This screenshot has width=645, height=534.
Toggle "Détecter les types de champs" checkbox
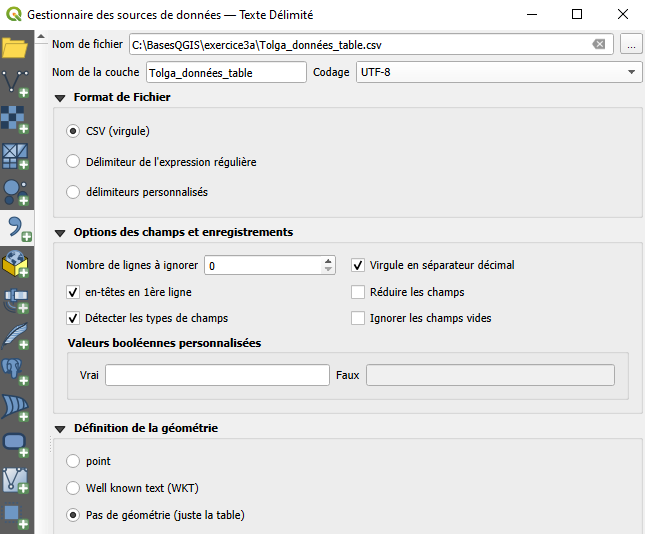[x=72, y=318]
